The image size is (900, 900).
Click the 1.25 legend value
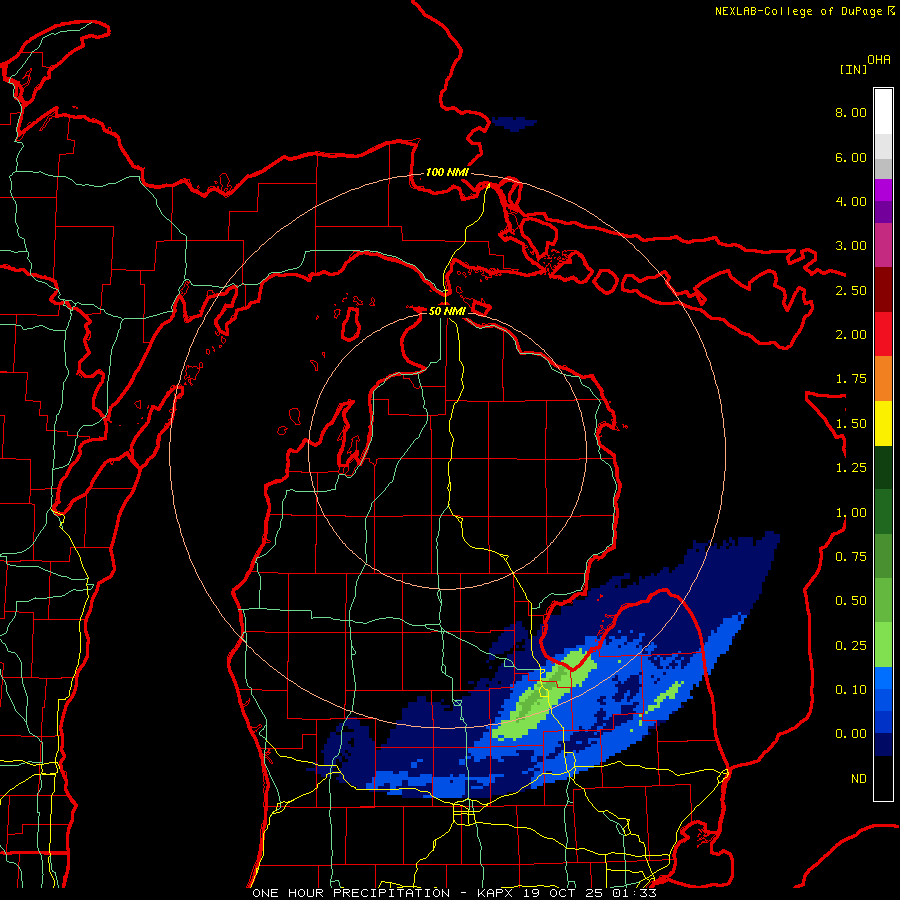851,468
